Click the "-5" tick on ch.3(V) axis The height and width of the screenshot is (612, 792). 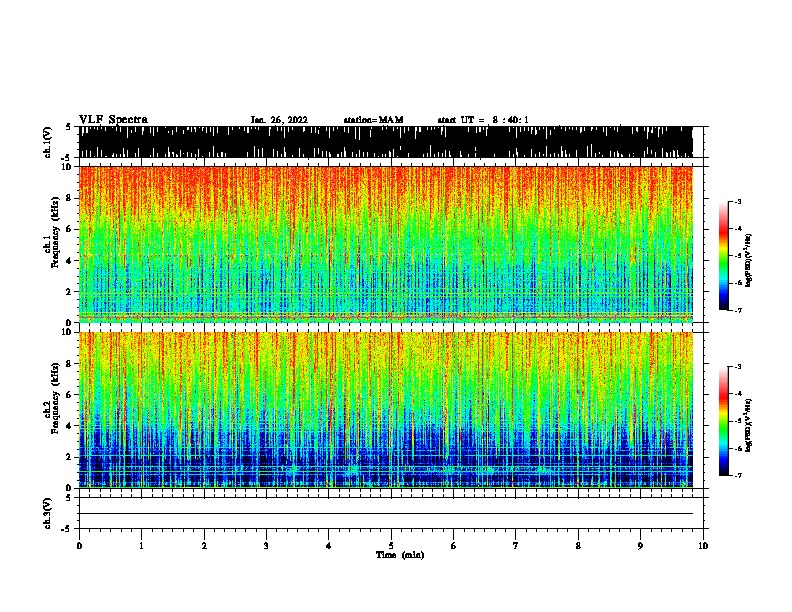coord(67,529)
